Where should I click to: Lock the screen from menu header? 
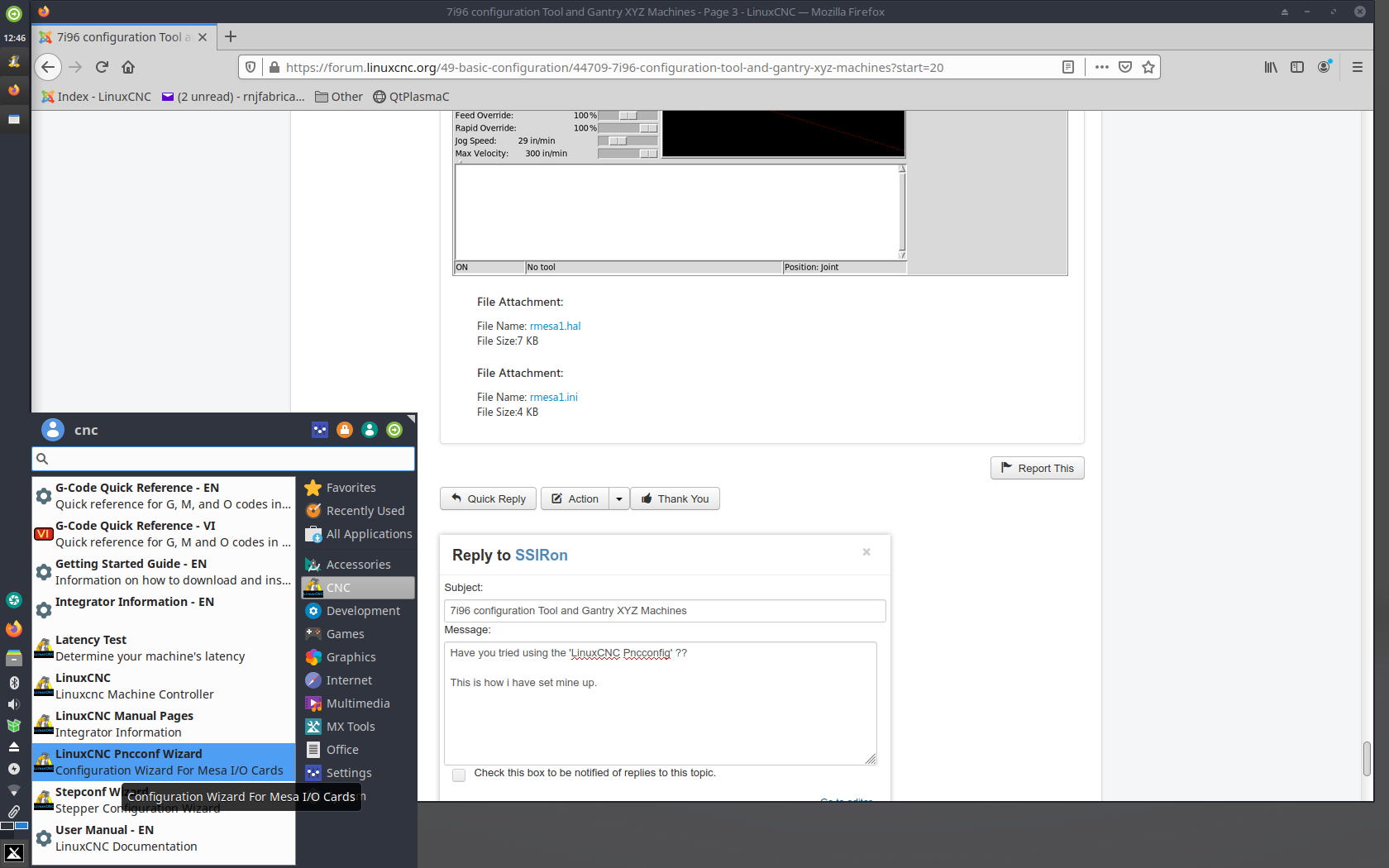pyautogui.click(x=345, y=430)
